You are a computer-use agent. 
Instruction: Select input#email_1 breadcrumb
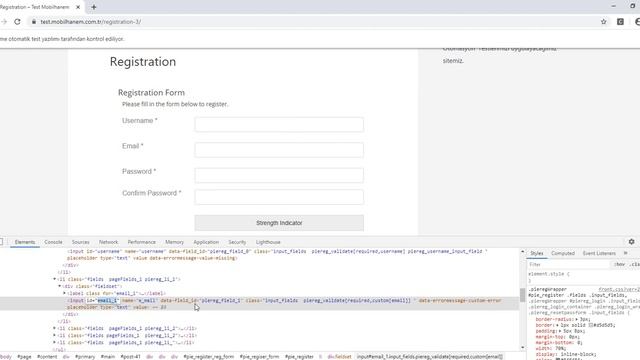tap(429, 357)
